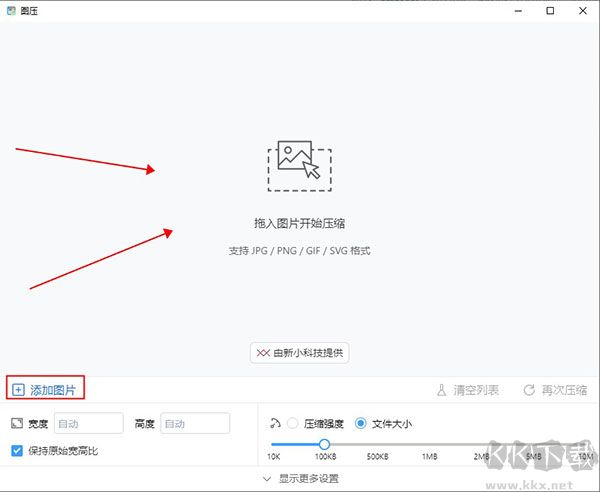Click the 100KB slider label
600x492 pixels.
coord(326,456)
